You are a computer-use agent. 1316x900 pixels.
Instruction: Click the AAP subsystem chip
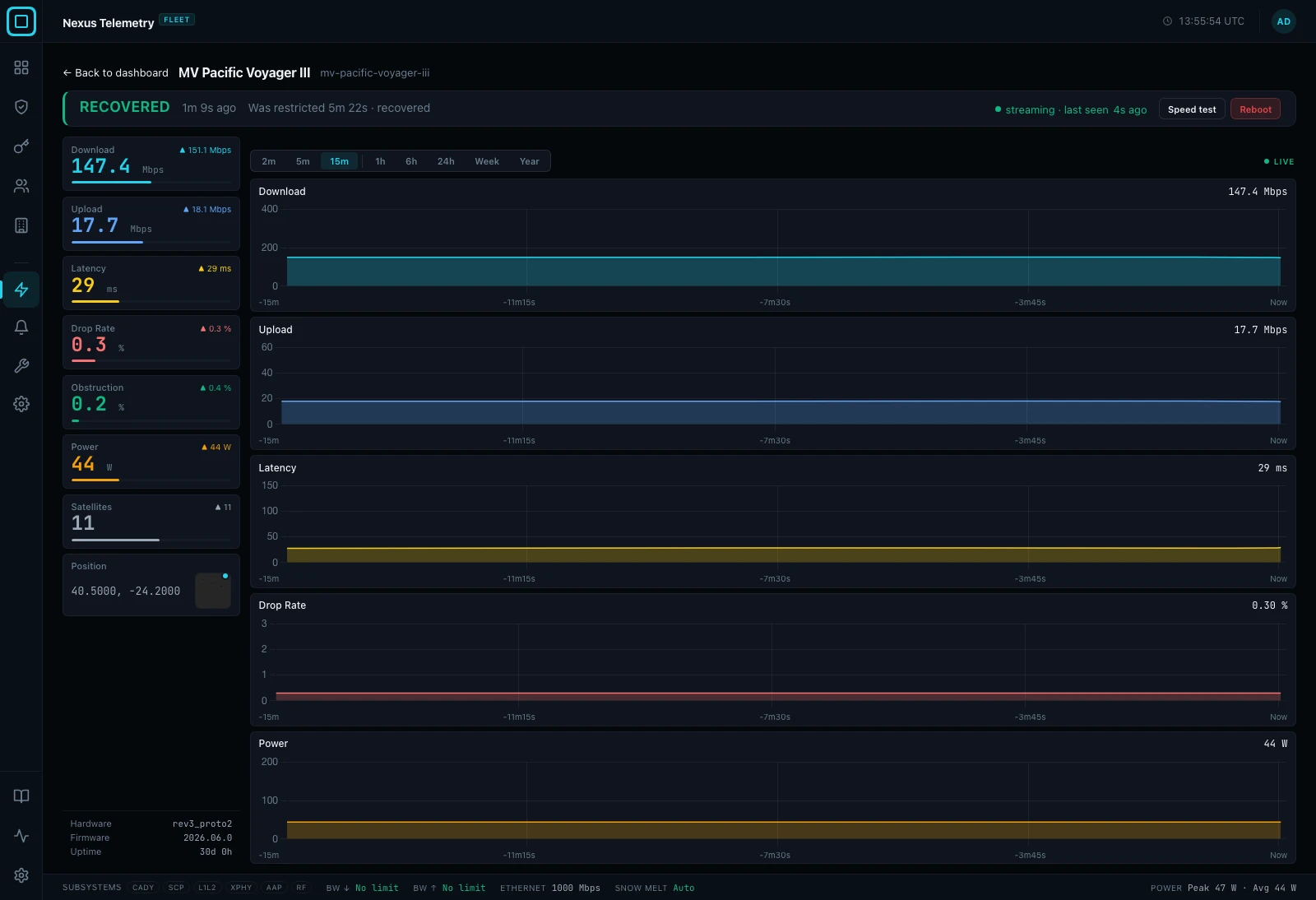click(x=274, y=888)
